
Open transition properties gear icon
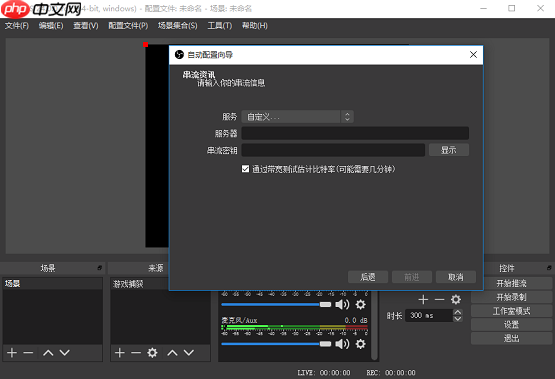point(456,300)
